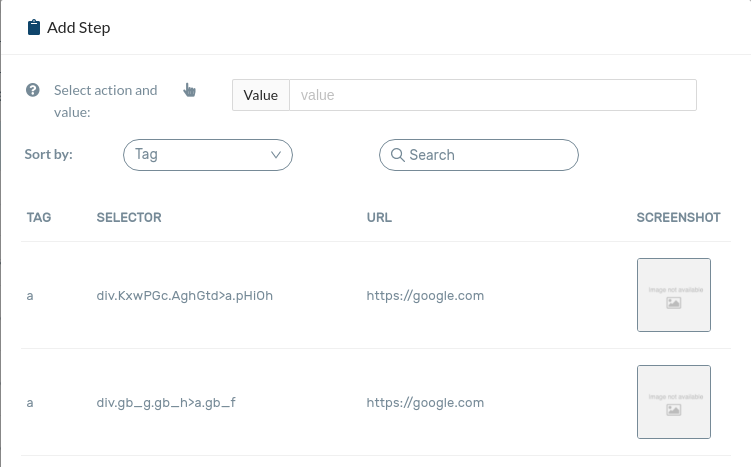Click the Value label button
The height and width of the screenshot is (467, 751).
(261, 95)
